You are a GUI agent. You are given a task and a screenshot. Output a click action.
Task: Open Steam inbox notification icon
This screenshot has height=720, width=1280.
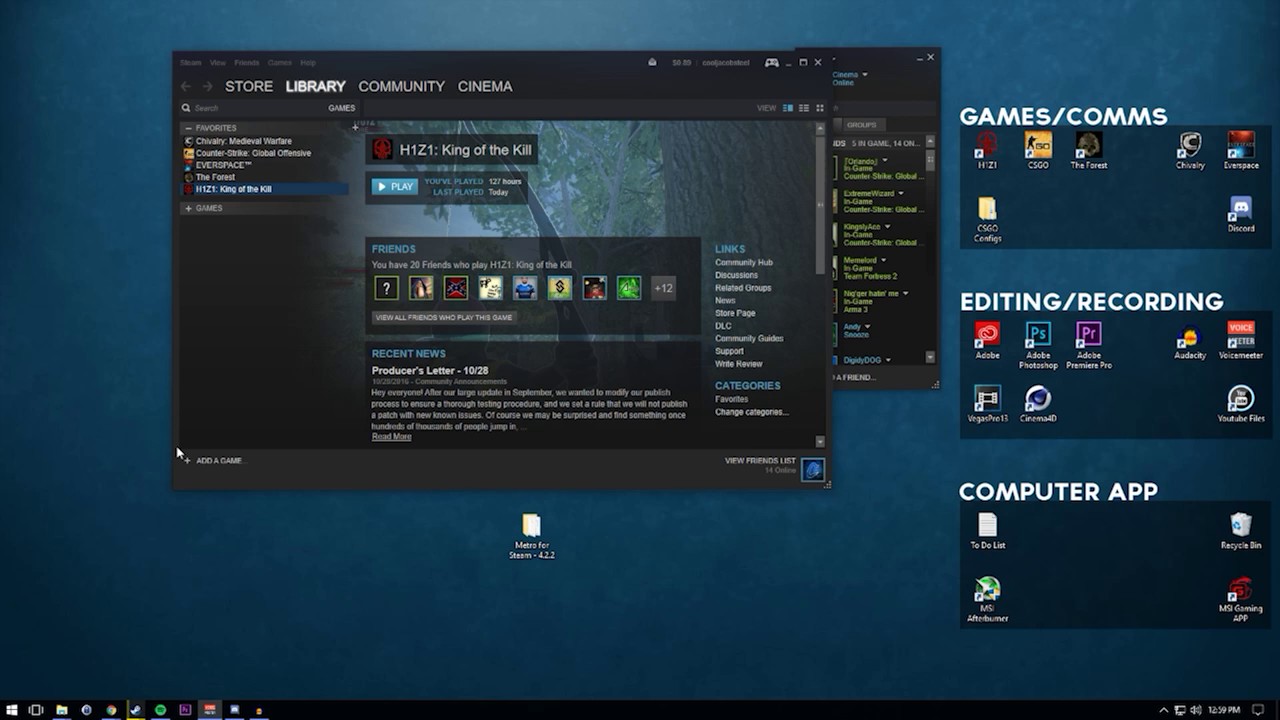click(652, 62)
